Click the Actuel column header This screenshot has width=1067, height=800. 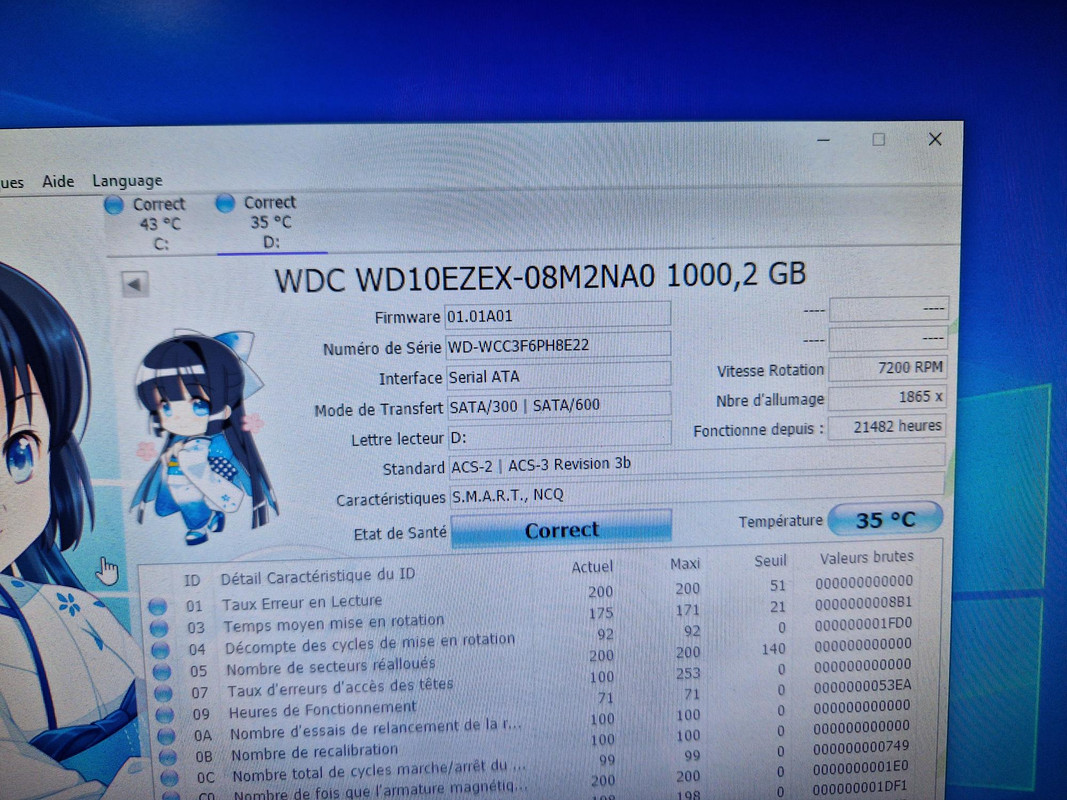(592, 567)
